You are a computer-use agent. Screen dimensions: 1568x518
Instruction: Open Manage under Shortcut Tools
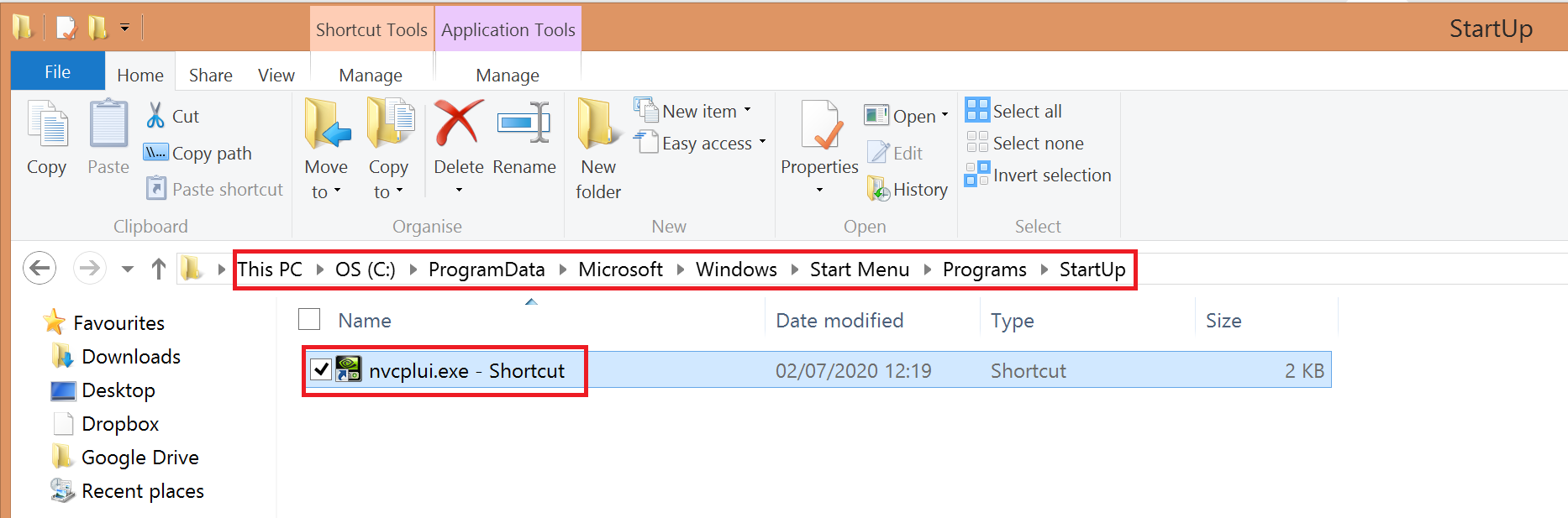click(371, 75)
